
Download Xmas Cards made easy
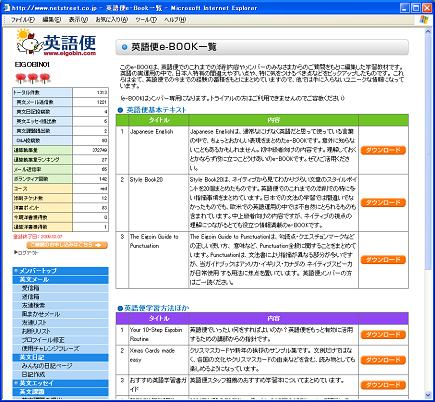383,360
